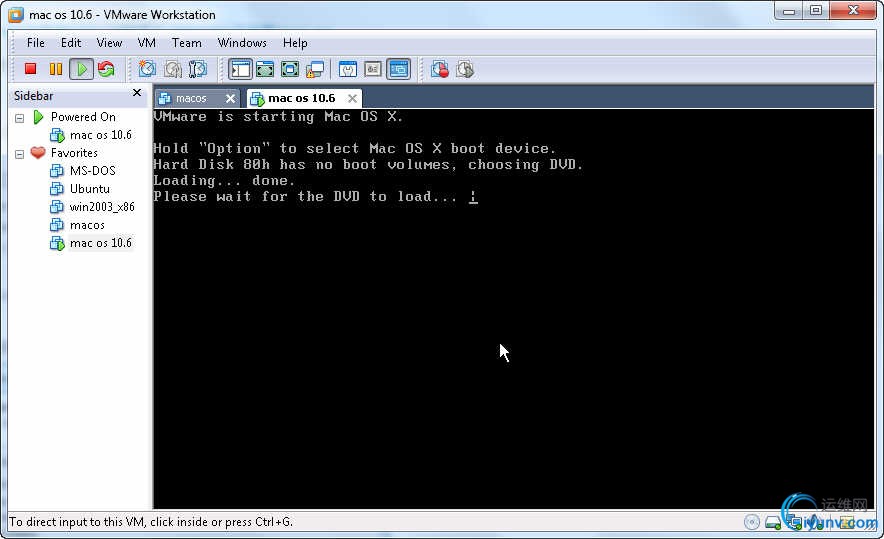
Task: Click the MS-DOS virtual machine icon
Action: [x=57, y=171]
